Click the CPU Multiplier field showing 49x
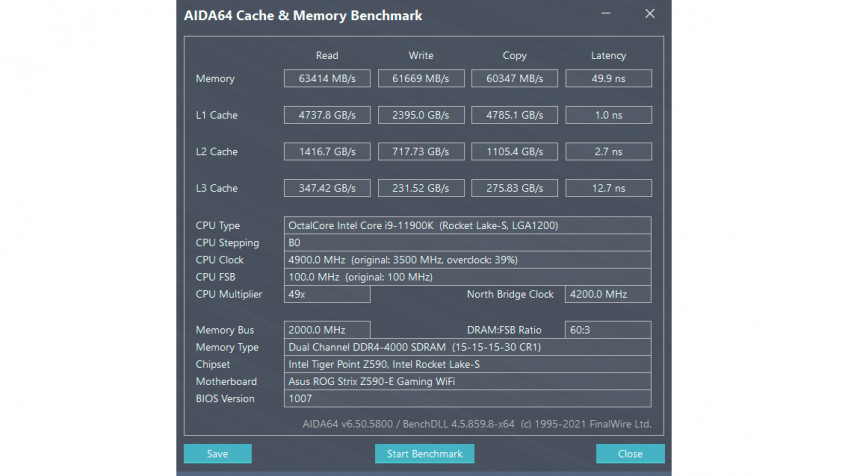This screenshot has width=848, height=476. pos(327,294)
